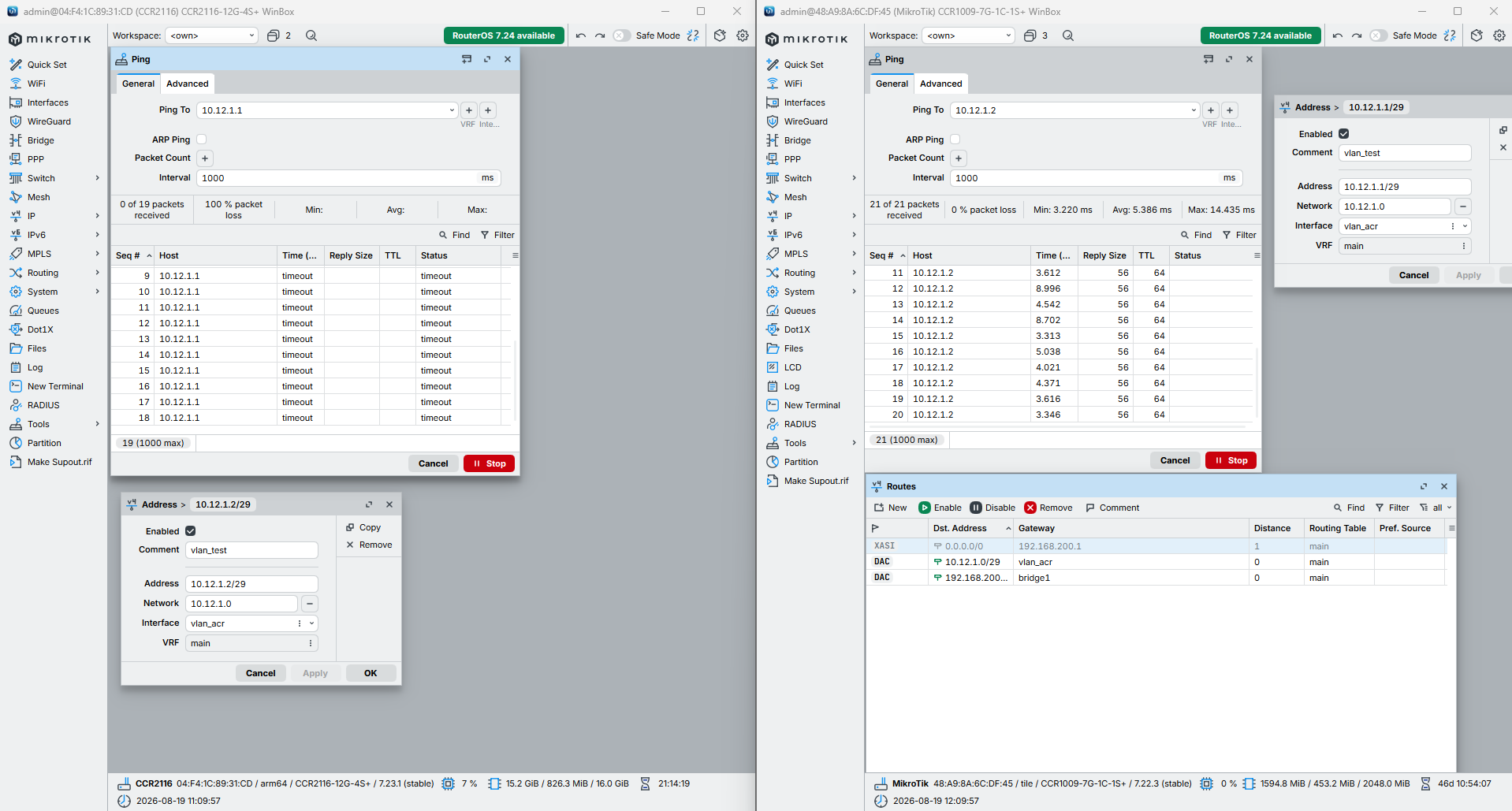
Task: Click Enable in Routes toolbar
Action: pos(940,508)
